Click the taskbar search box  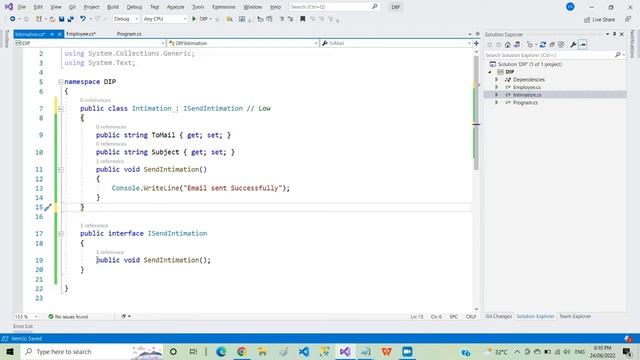click(x=92, y=352)
